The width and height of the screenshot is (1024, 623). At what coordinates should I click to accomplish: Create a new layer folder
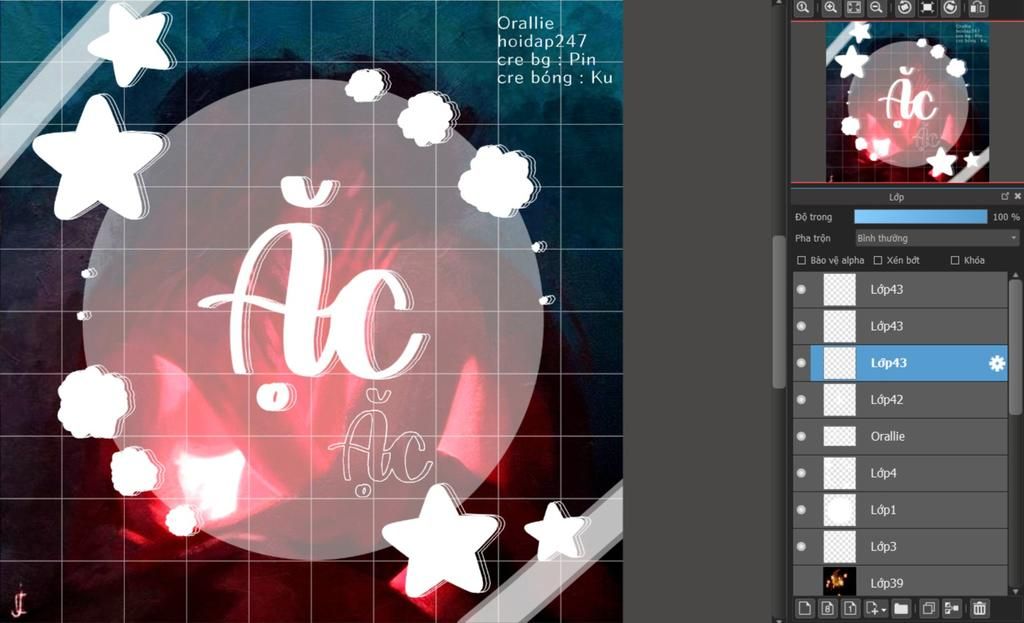pos(901,609)
